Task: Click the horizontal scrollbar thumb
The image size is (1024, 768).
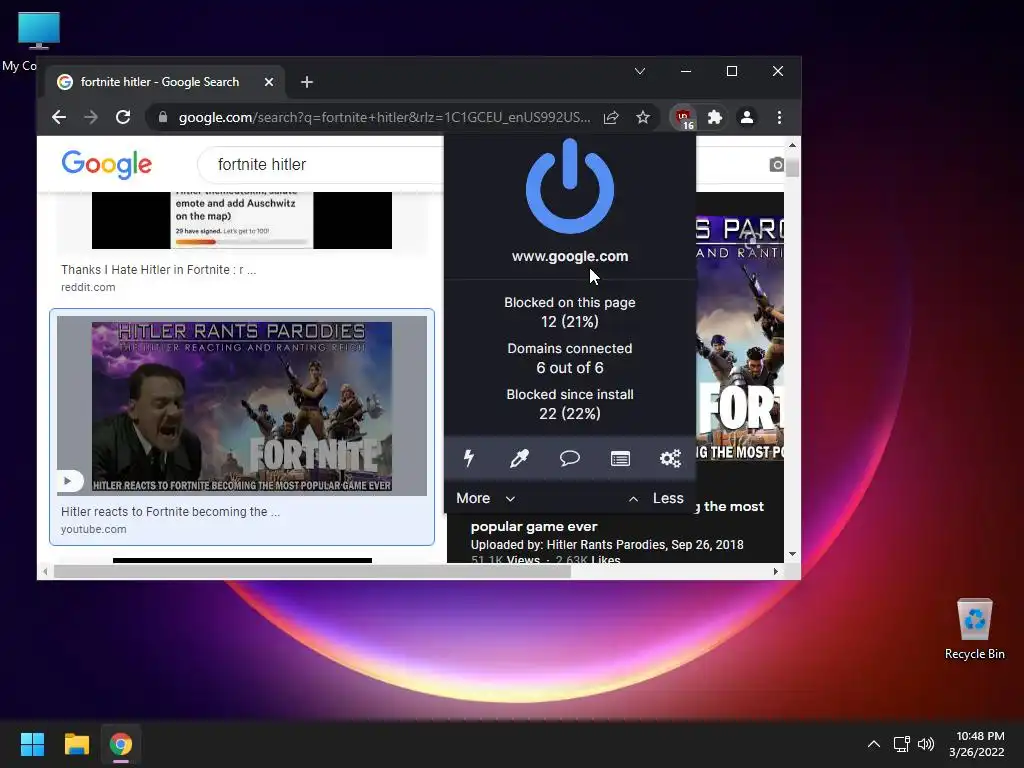Action: click(x=312, y=571)
